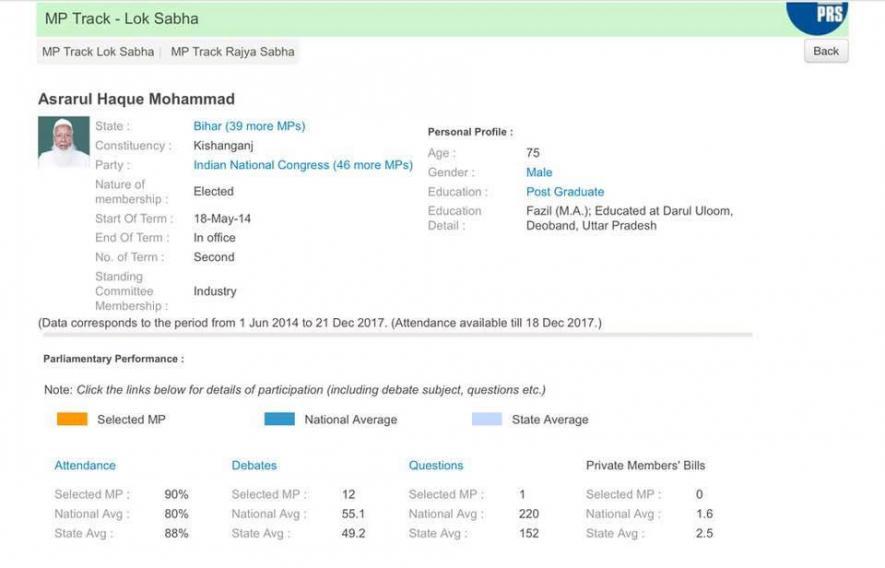Open Questions participation link
885x568 pixels.
(436, 465)
